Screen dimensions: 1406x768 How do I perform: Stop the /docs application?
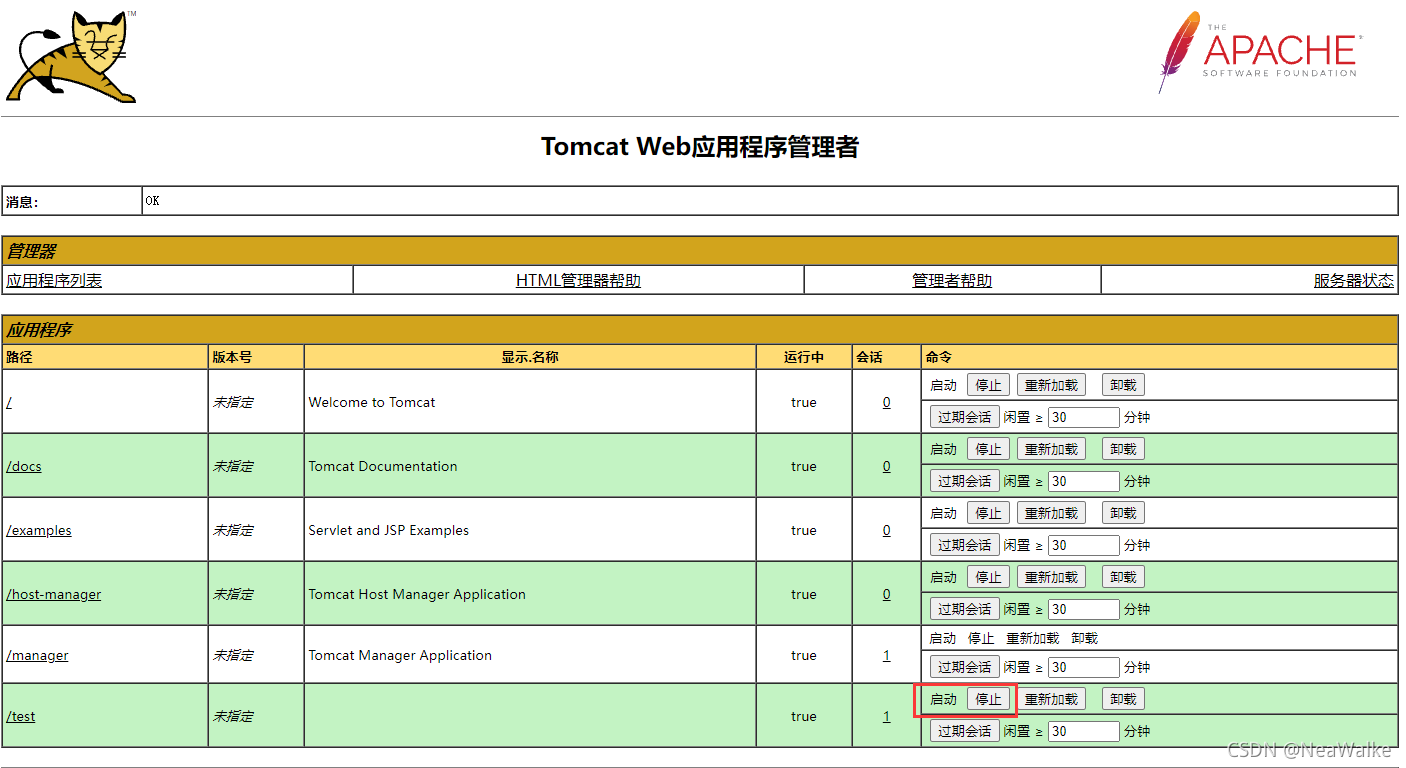pyautogui.click(x=988, y=449)
